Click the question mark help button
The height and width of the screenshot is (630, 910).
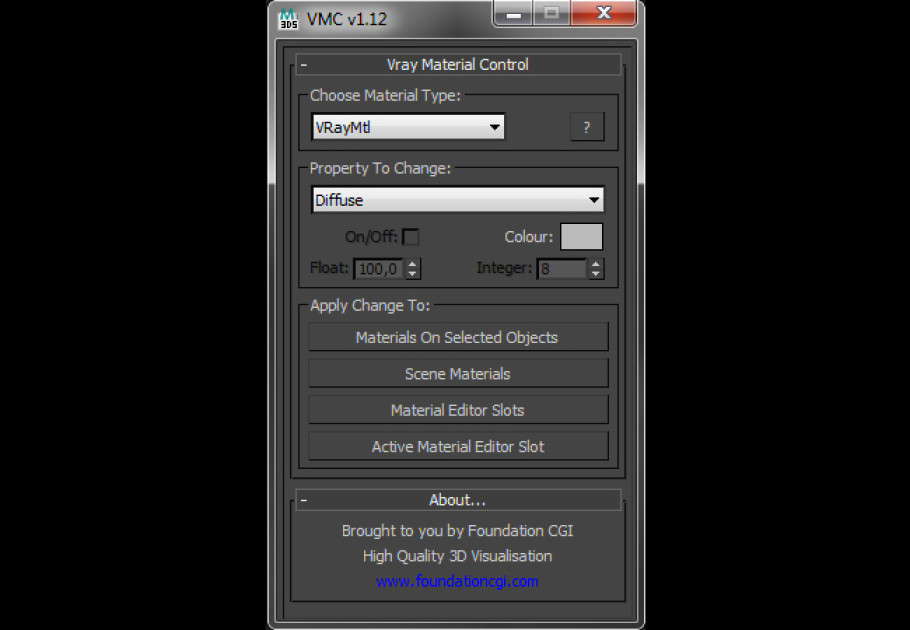(x=587, y=127)
